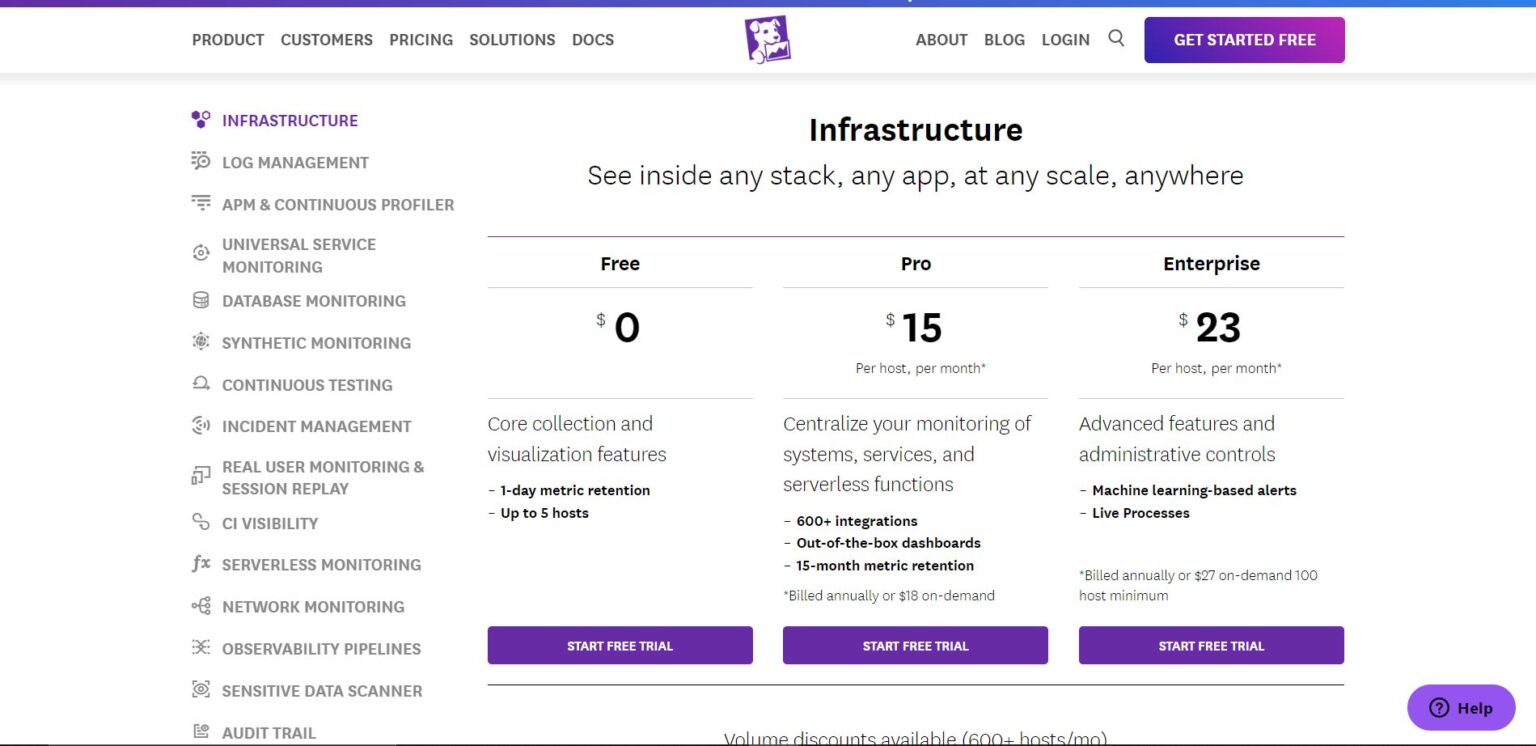Open the Docs menu item
The image size is (1536, 746).
tap(593, 40)
